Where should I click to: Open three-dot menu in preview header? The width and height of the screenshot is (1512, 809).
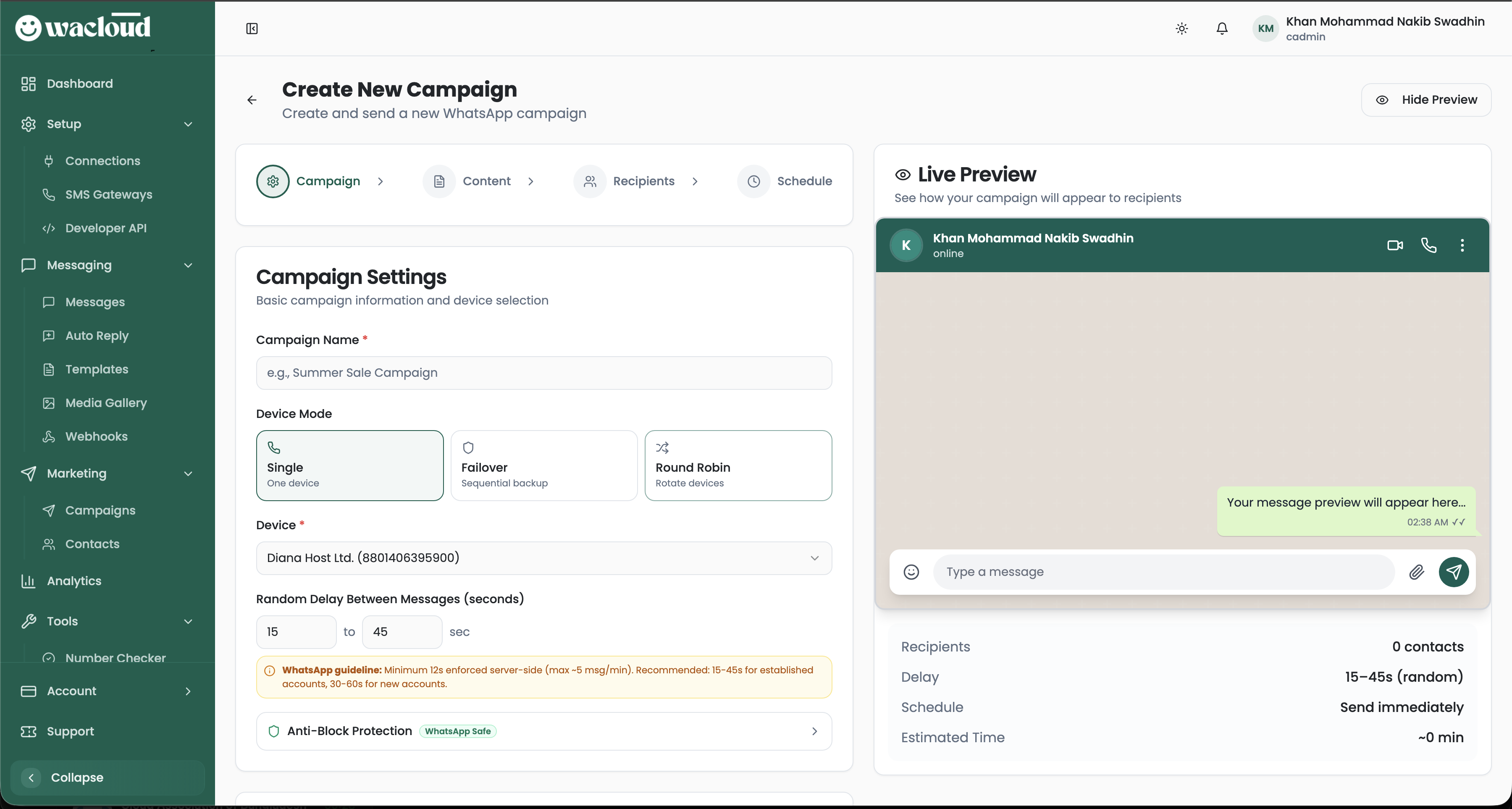tap(1462, 245)
